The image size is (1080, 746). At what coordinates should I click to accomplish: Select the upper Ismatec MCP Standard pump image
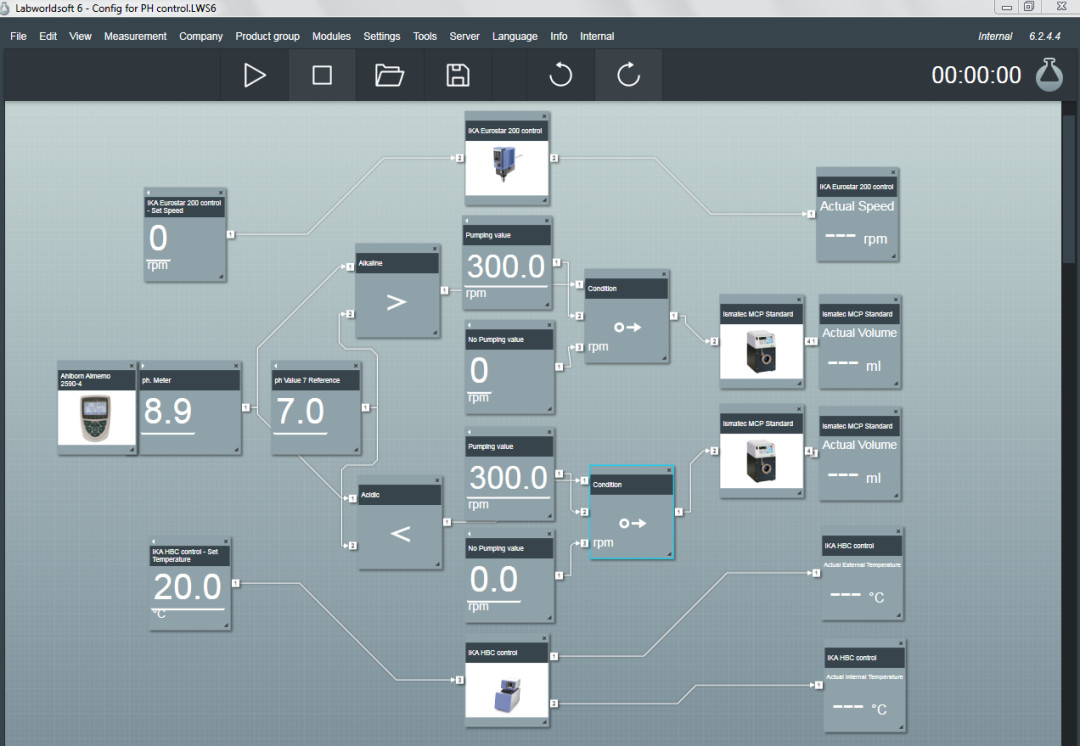pyautogui.click(x=761, y=352)
